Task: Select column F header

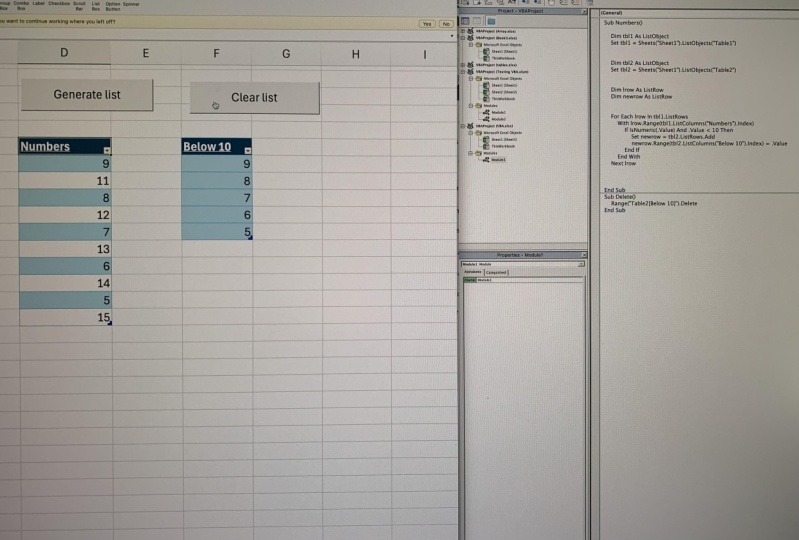Action: tap(216, 53)
